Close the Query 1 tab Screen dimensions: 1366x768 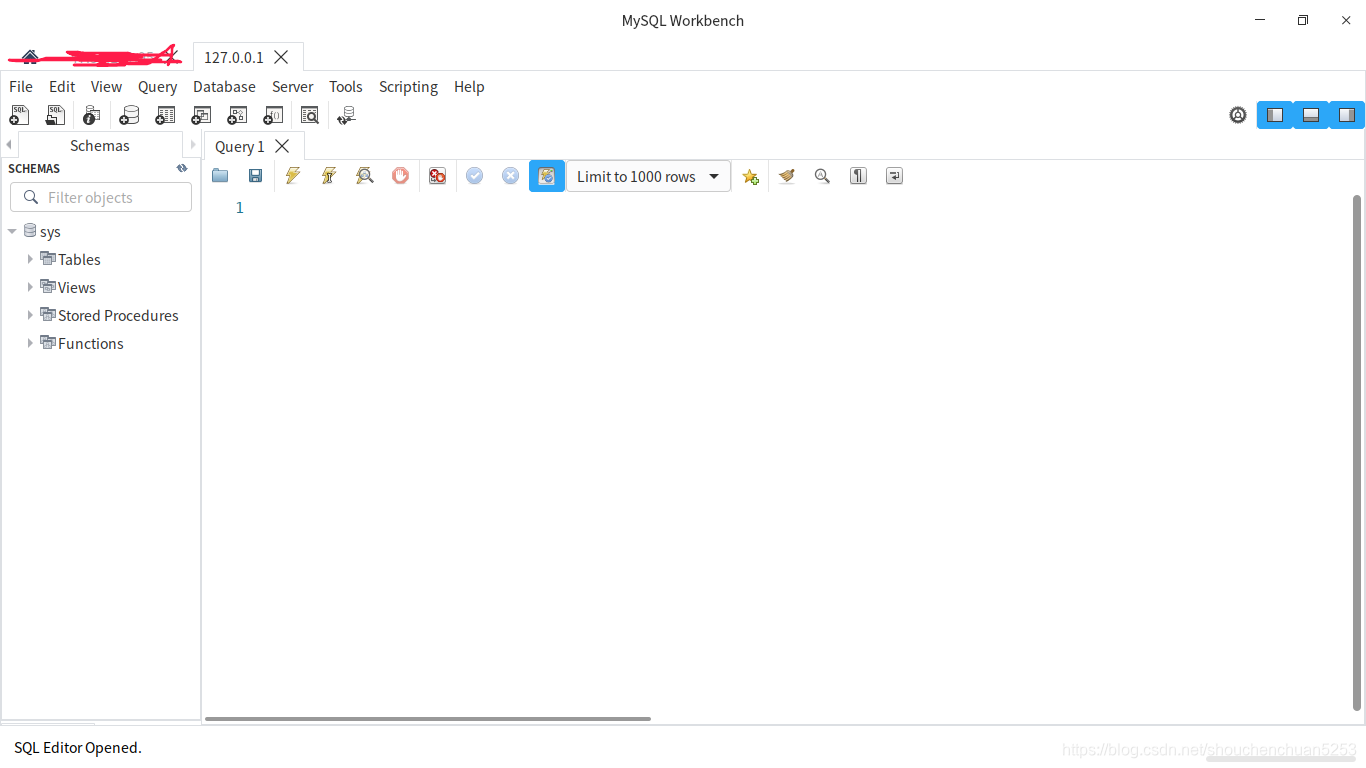click(x=282, y=146)
